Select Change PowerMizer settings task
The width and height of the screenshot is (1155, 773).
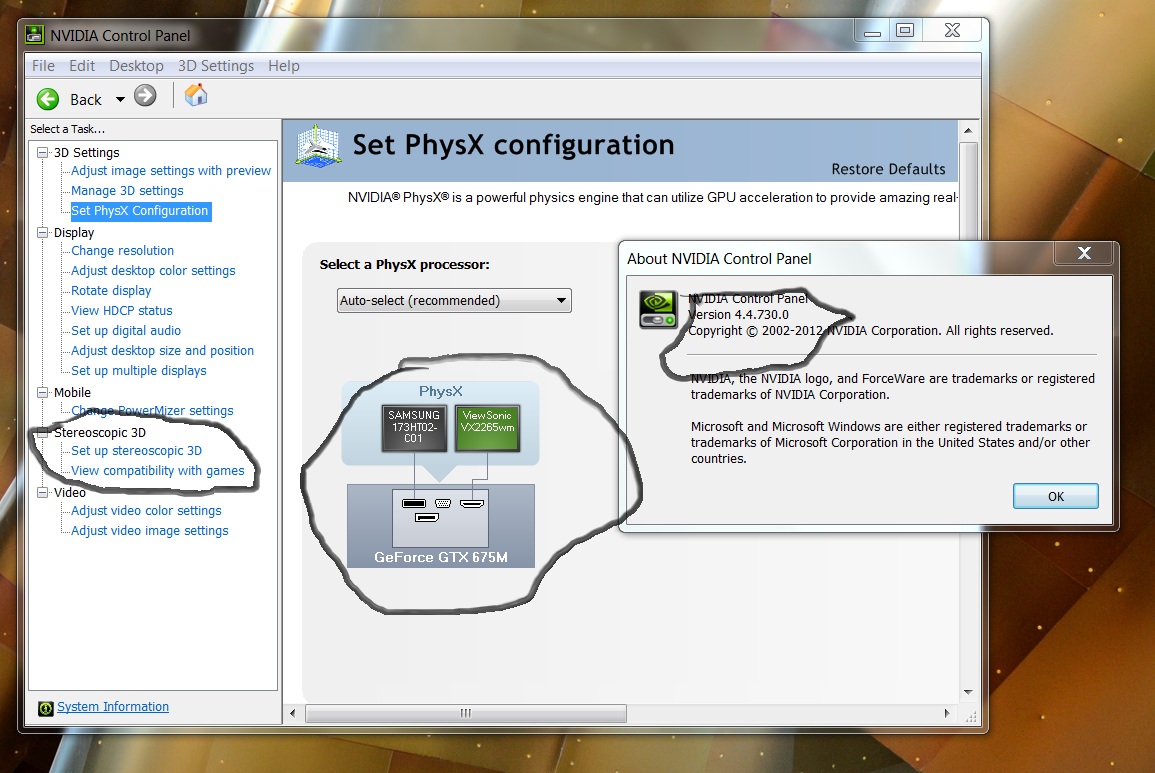[x=152, y=410]
